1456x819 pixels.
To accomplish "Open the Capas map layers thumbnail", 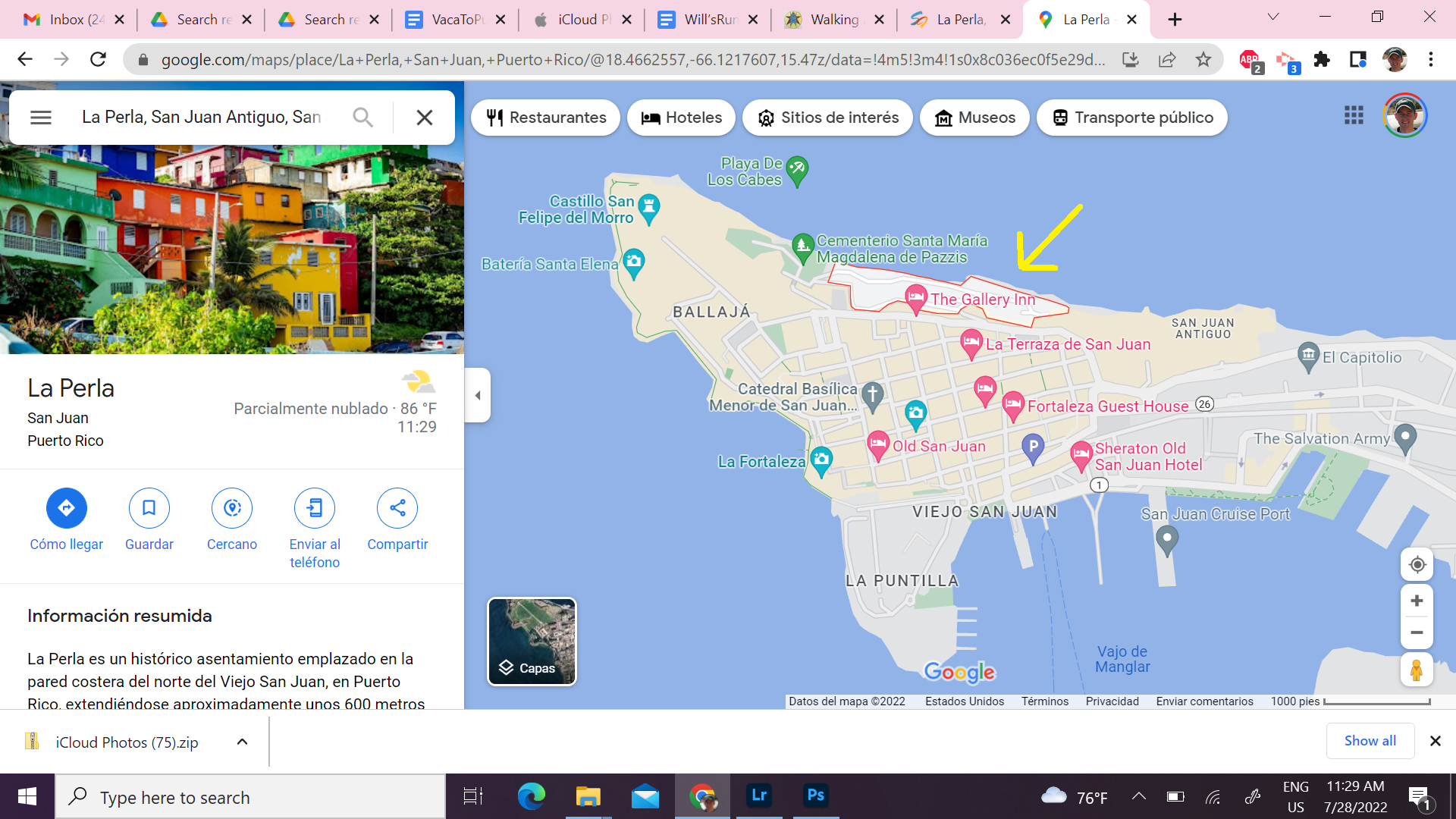I will 532,642.
